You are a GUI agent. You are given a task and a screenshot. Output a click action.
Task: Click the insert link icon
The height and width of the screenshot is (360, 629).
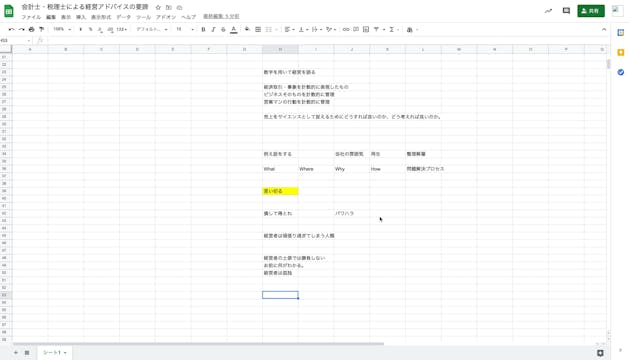(346, 29)
